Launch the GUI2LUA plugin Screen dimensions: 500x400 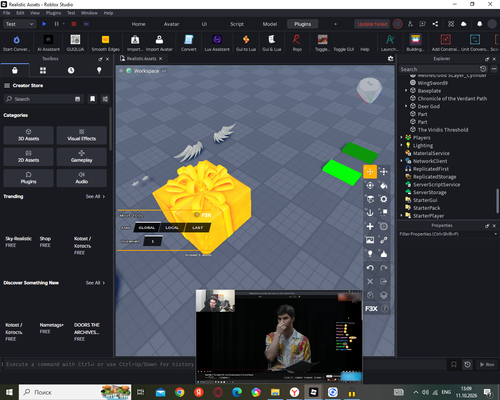[75, 43]
